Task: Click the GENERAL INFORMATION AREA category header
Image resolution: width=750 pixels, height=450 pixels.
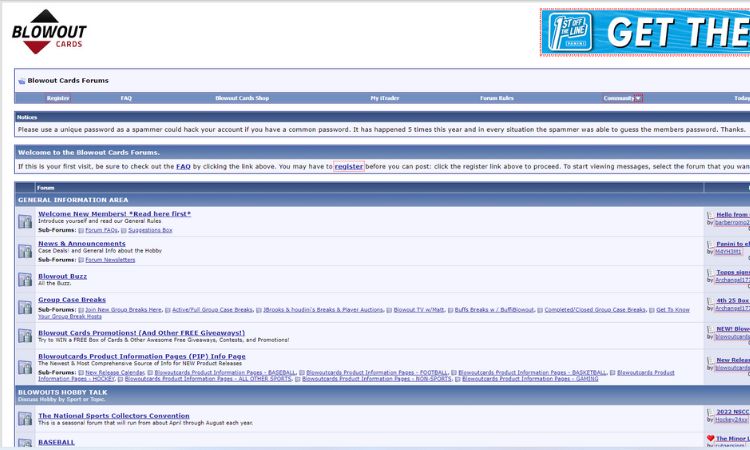Action: pyautogui.click(x=73, y=200)
